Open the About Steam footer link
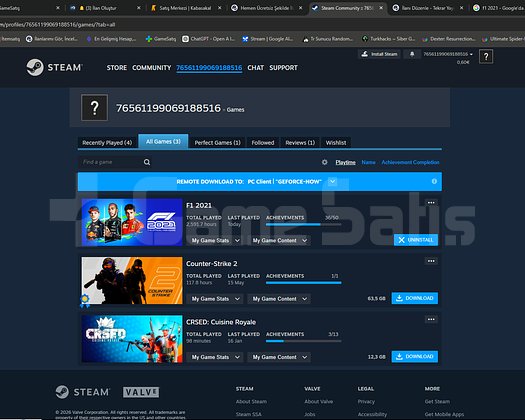The width and height of the screenshot is (525, 420). point(251,401)
